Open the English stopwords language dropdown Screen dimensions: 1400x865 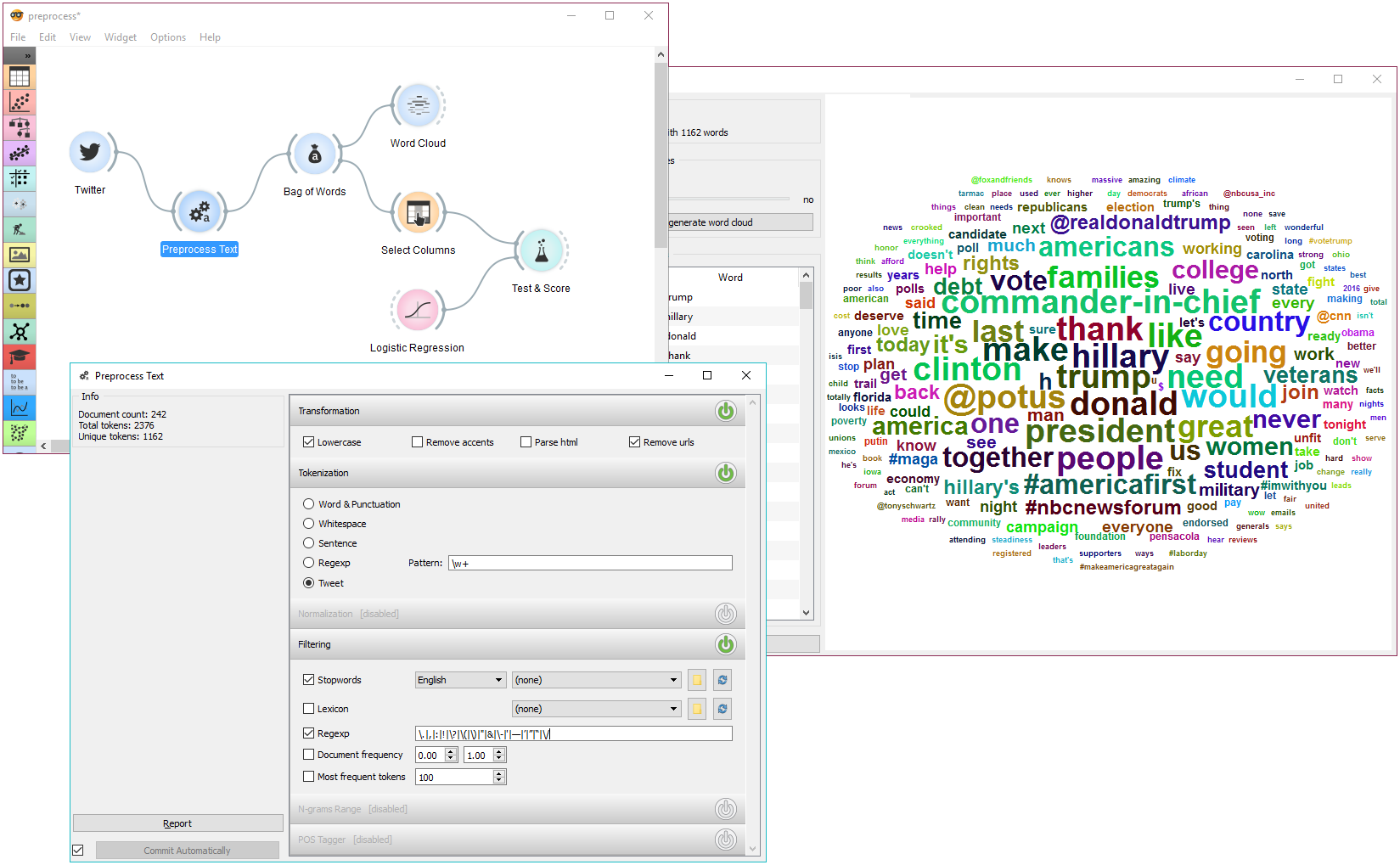(x=460, y=680)
